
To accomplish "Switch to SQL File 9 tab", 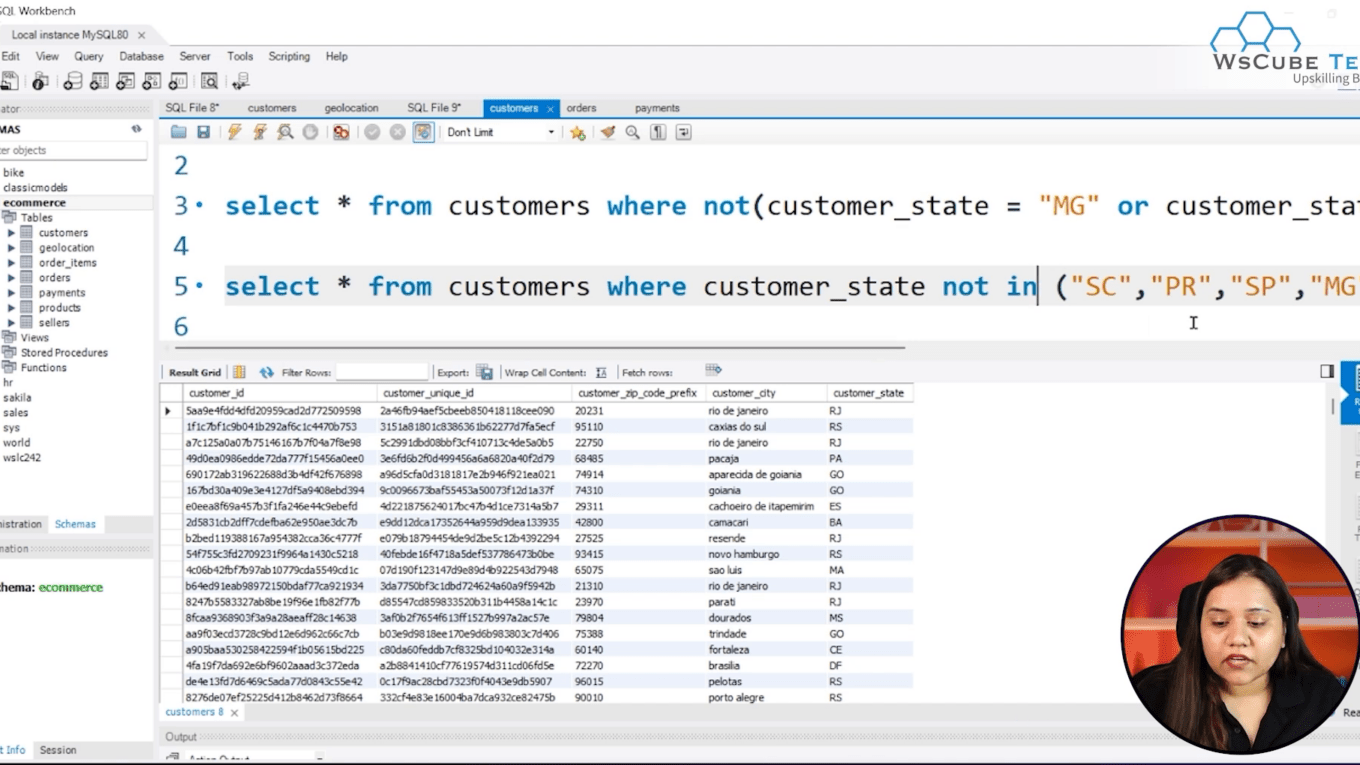I will (x=434, y=108).
